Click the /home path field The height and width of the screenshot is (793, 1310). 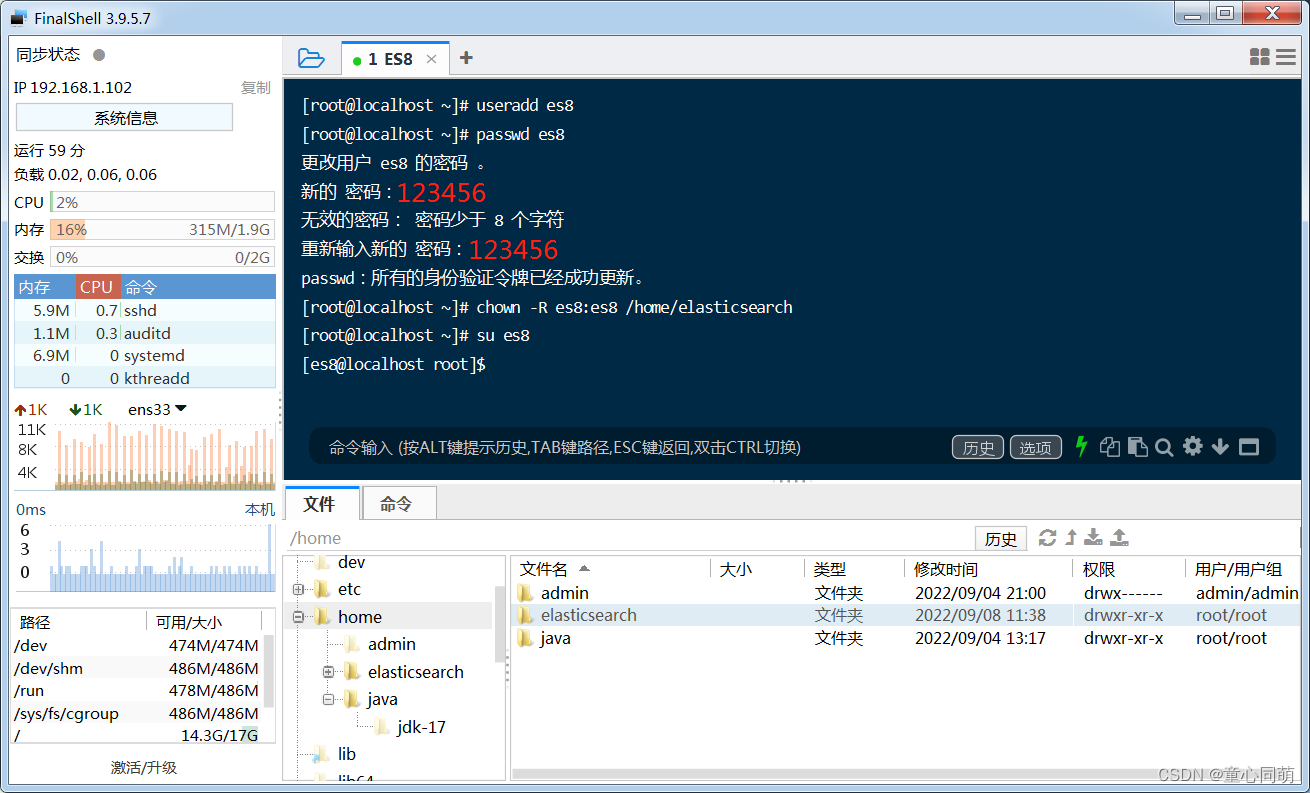pyautogui.click(x=629, y=538)
